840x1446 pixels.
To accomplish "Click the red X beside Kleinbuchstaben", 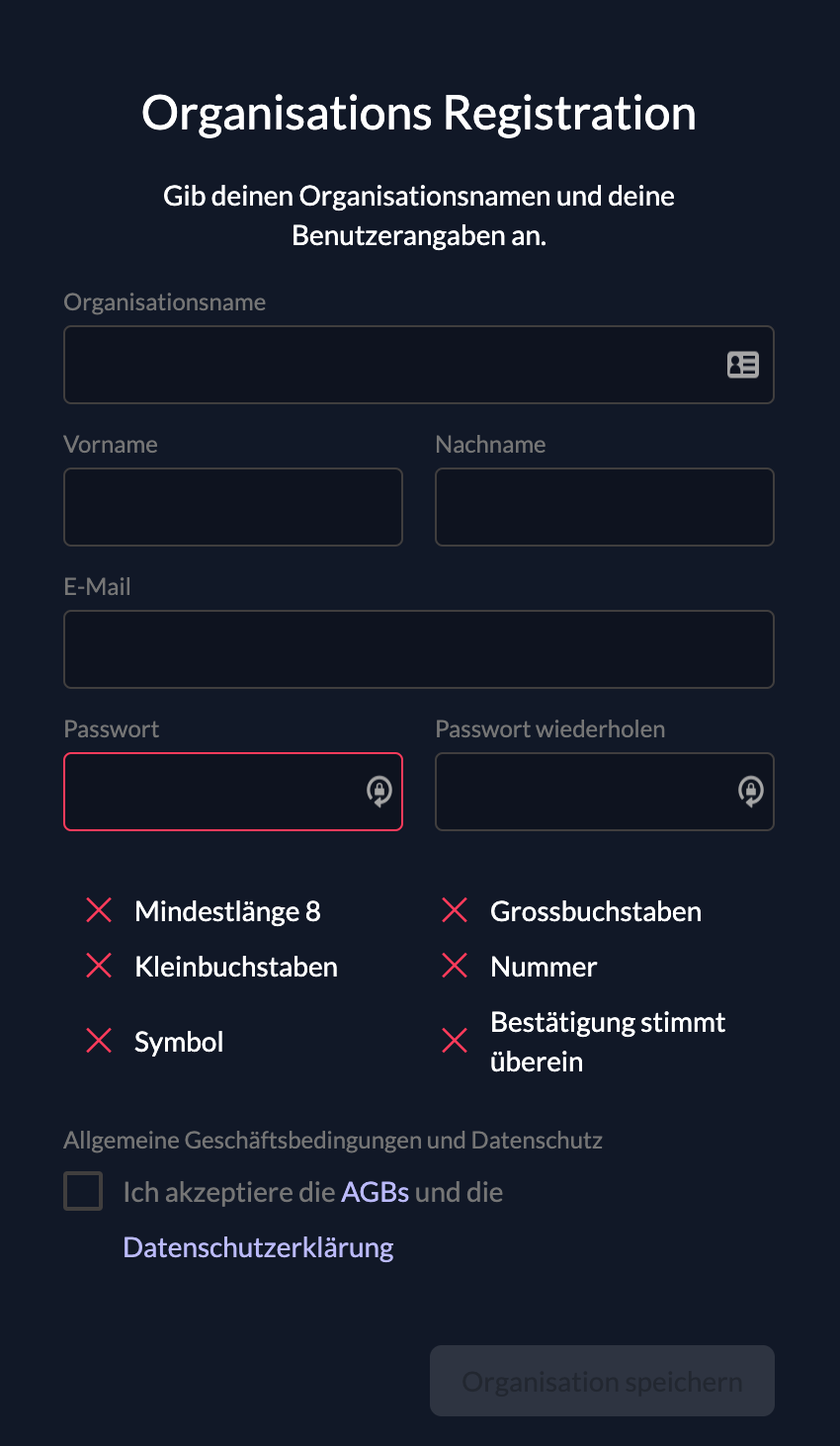I will 99,966.
